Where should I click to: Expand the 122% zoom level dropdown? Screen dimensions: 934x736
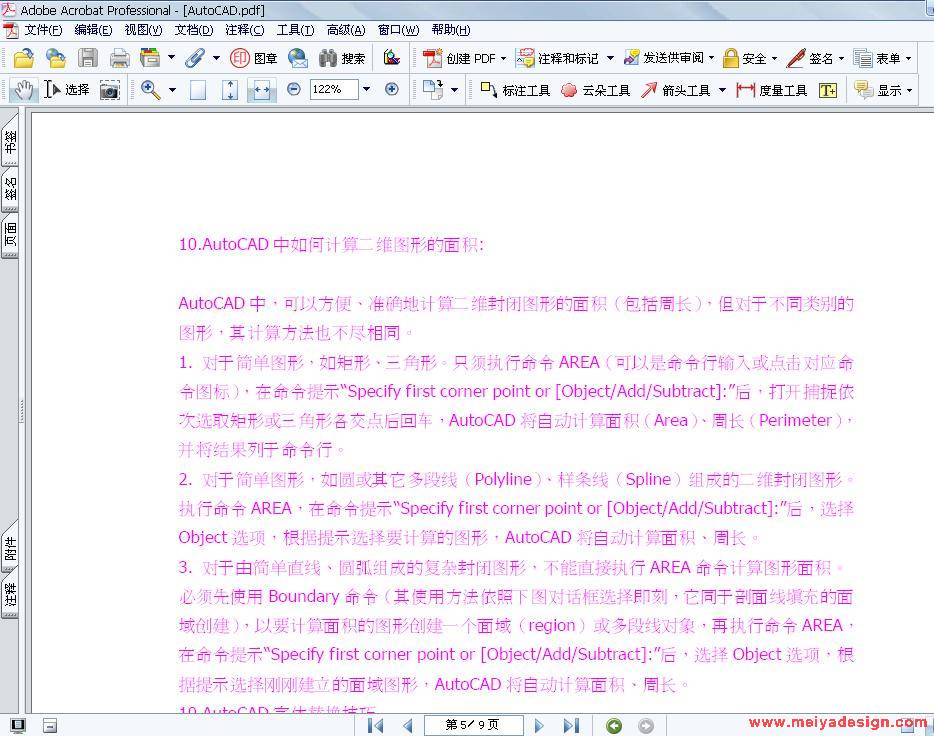pos(366,89)
